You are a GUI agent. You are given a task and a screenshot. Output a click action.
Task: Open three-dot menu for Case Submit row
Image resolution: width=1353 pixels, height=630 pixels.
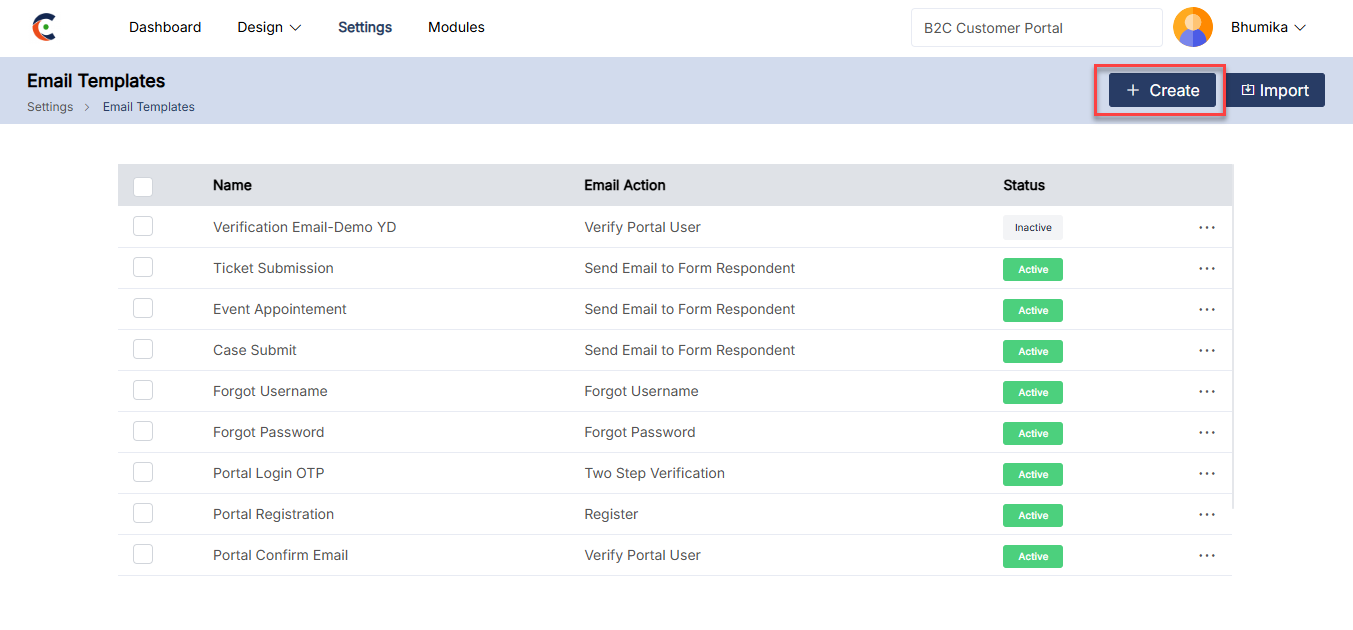1206,351
